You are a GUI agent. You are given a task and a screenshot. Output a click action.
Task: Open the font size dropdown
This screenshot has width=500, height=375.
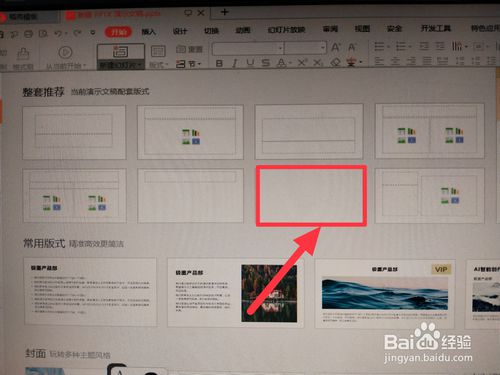(x=305, y=48)
